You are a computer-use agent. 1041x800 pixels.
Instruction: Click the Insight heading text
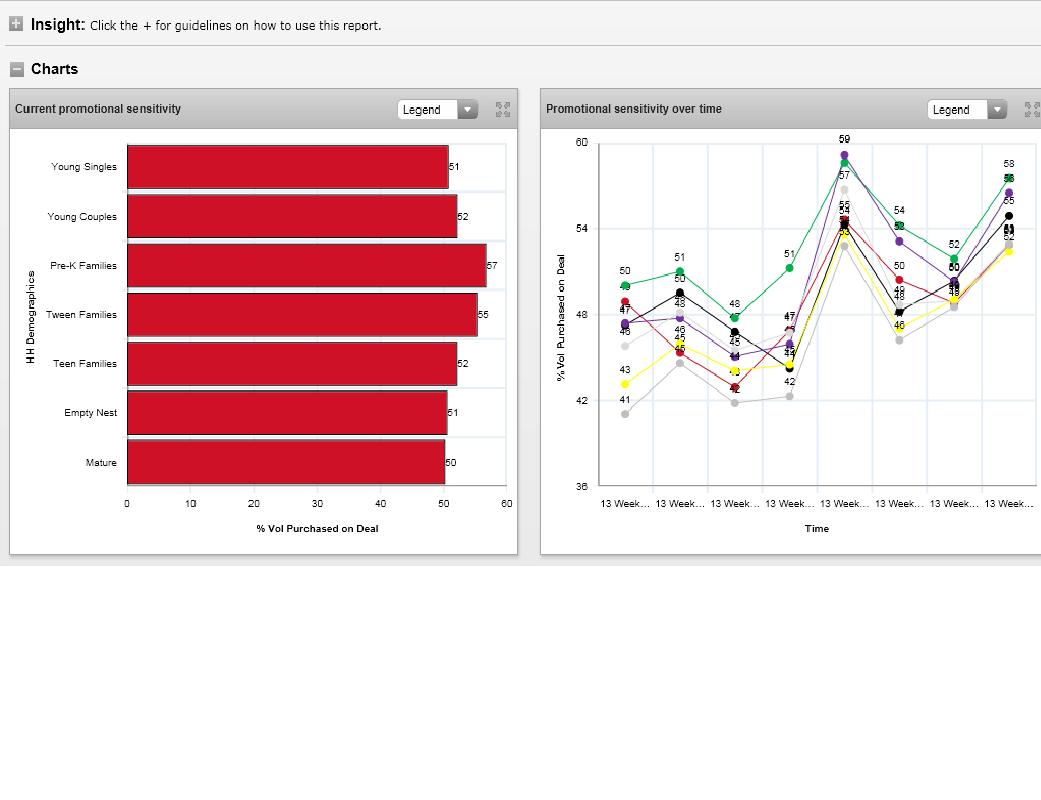pos(57,24)
